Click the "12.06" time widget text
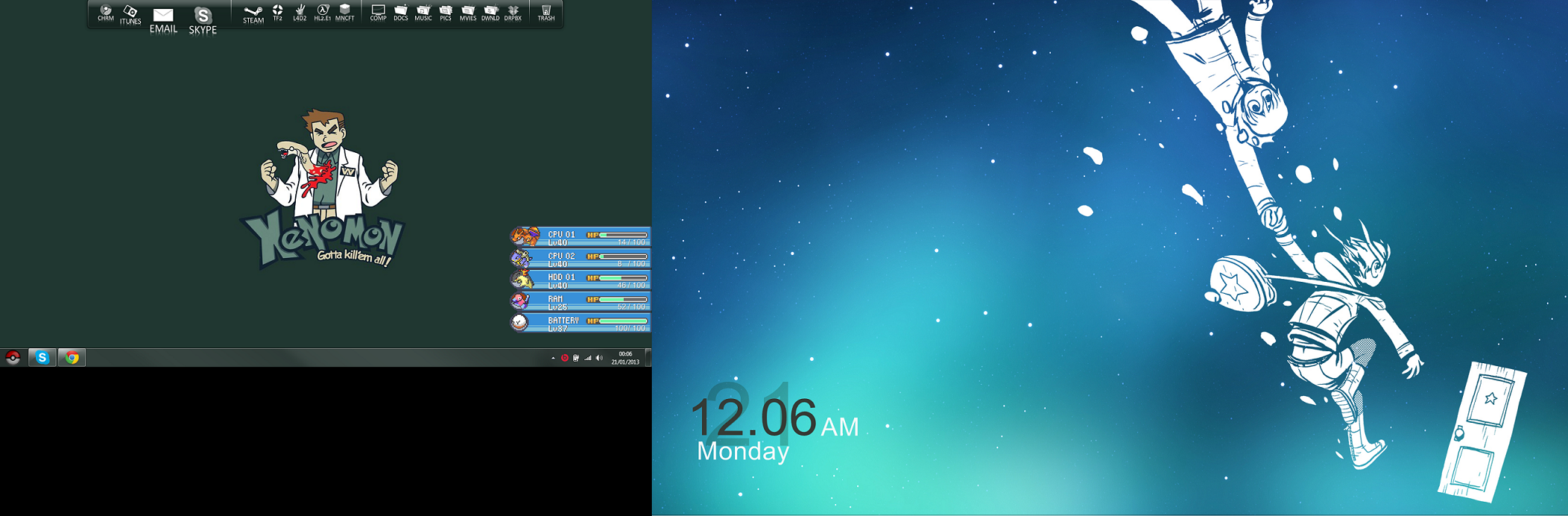 tap(753, 416)
